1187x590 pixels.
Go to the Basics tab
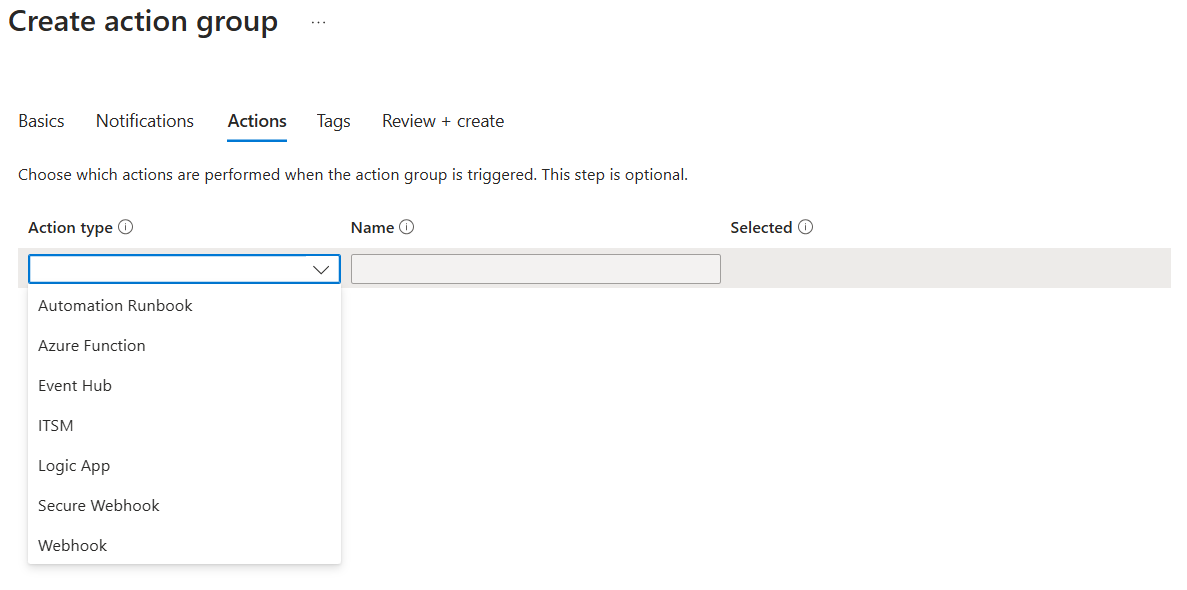tap(41, 121)
